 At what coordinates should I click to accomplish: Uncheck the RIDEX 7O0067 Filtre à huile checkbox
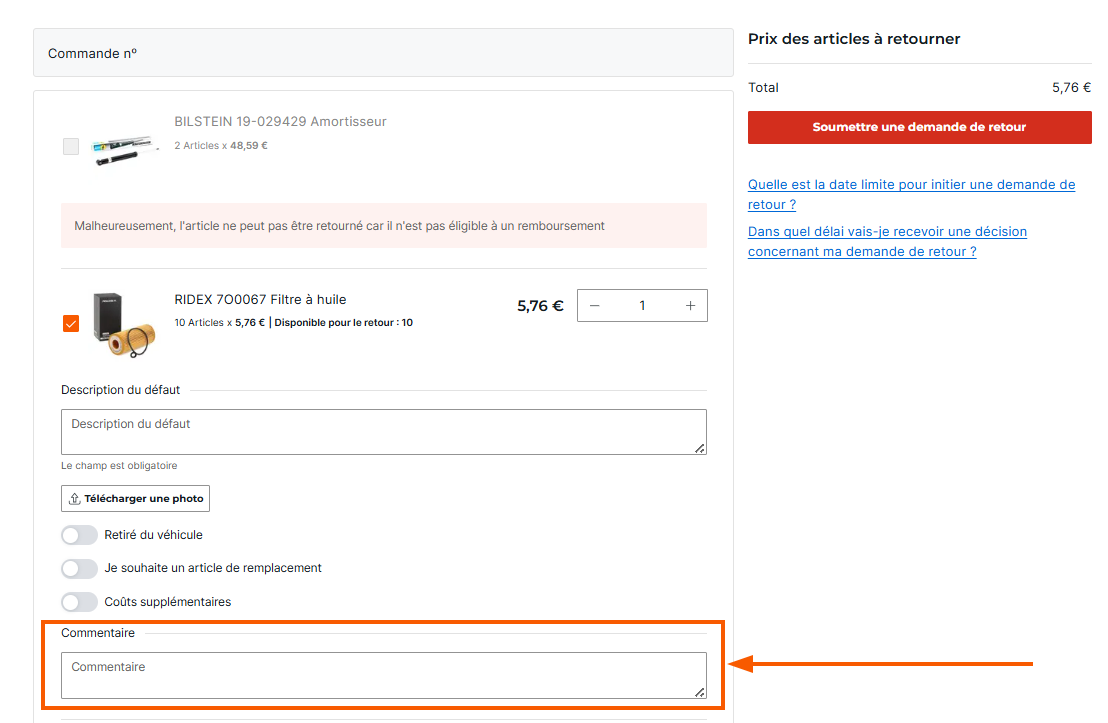(71, 324)
